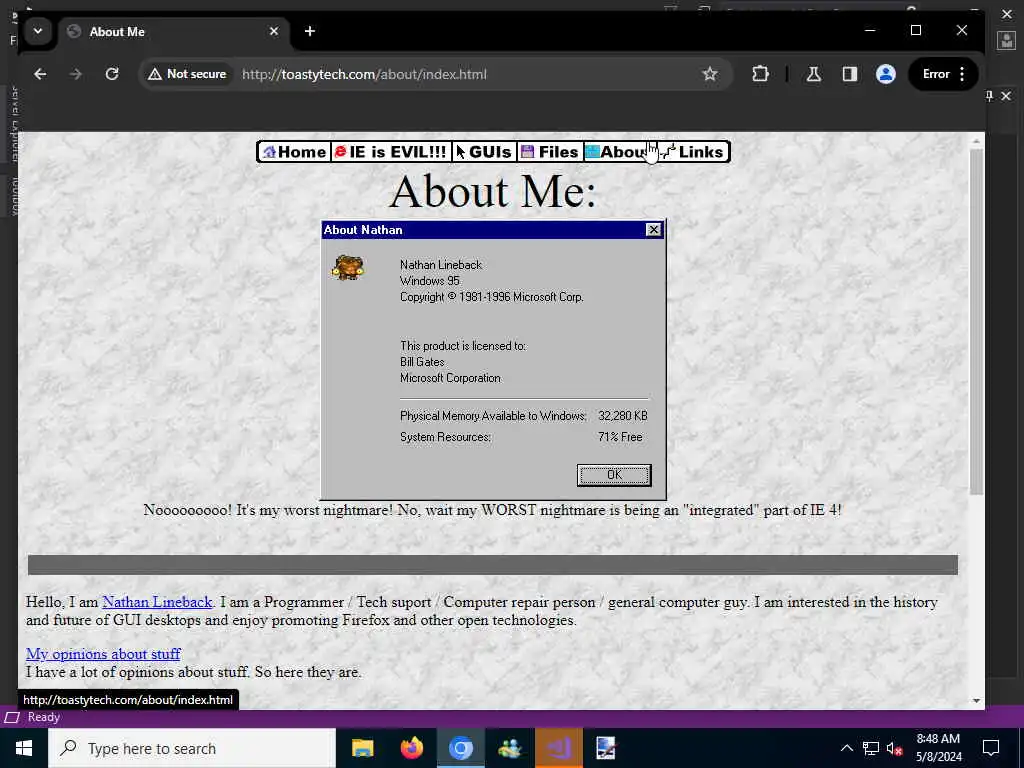
Task: Open My opinions about stuff link
Action: coord(103,654)
